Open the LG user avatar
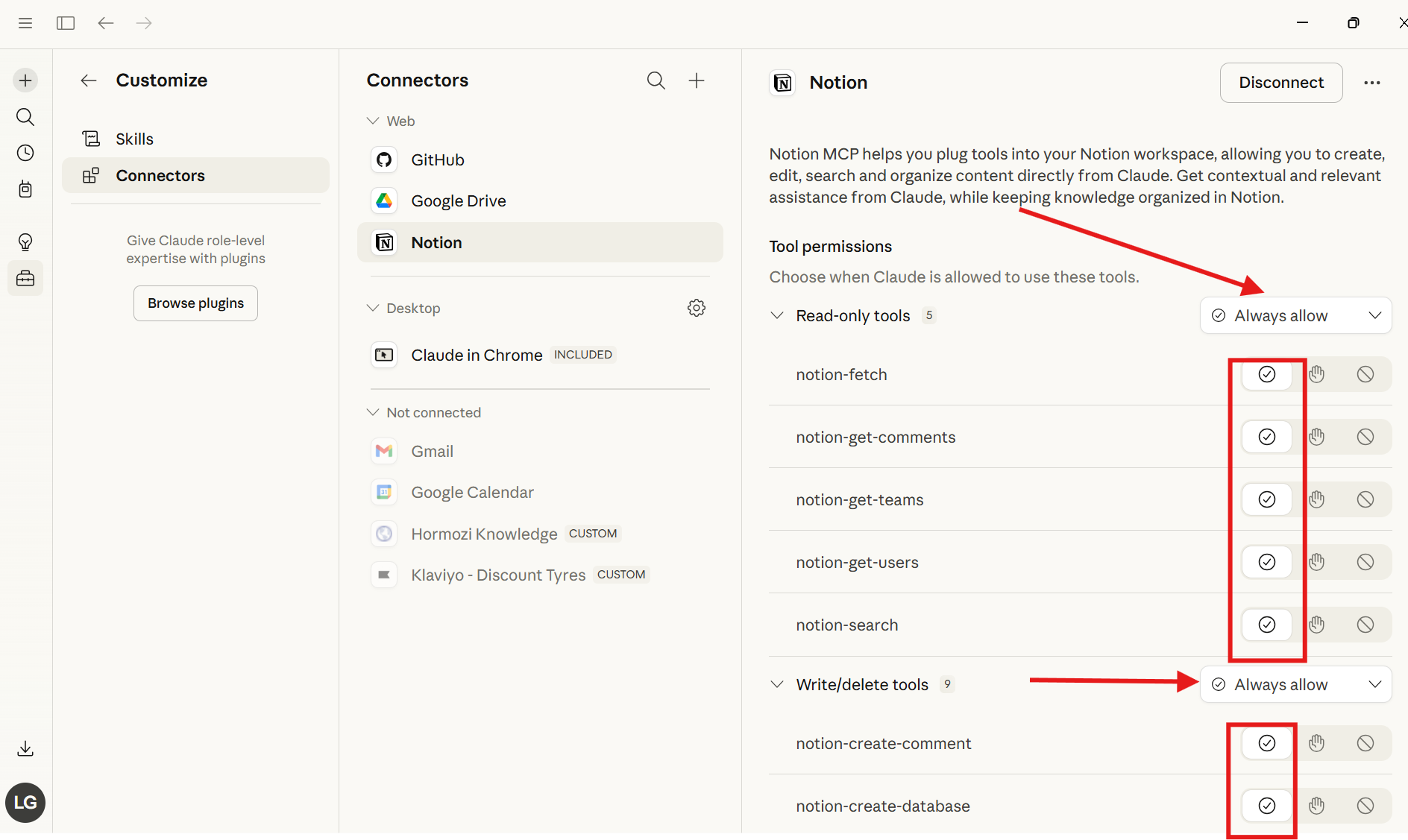1408x840 pixels. click(25, 803)
